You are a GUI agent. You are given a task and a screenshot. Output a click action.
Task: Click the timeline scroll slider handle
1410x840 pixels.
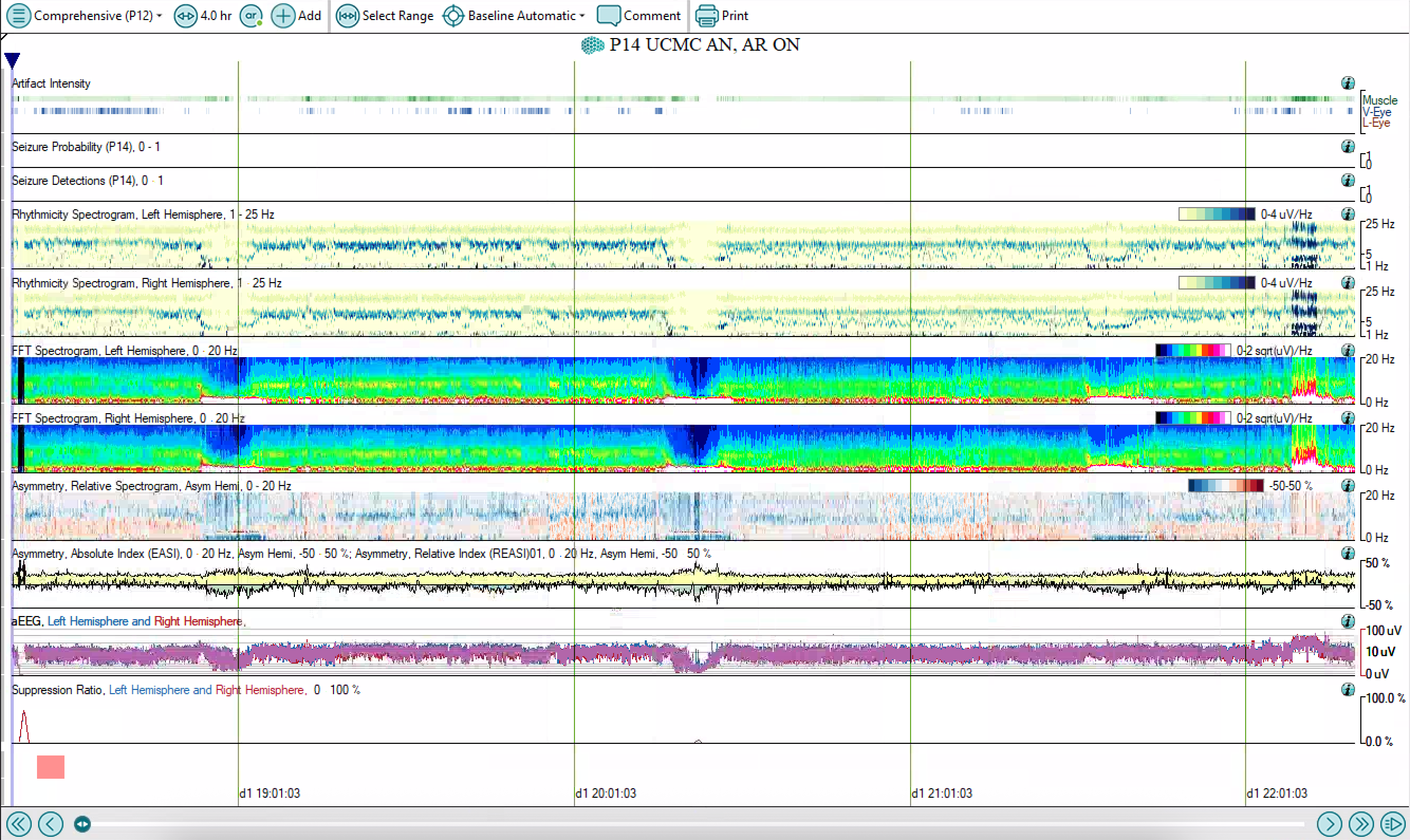tap(82, 824)
